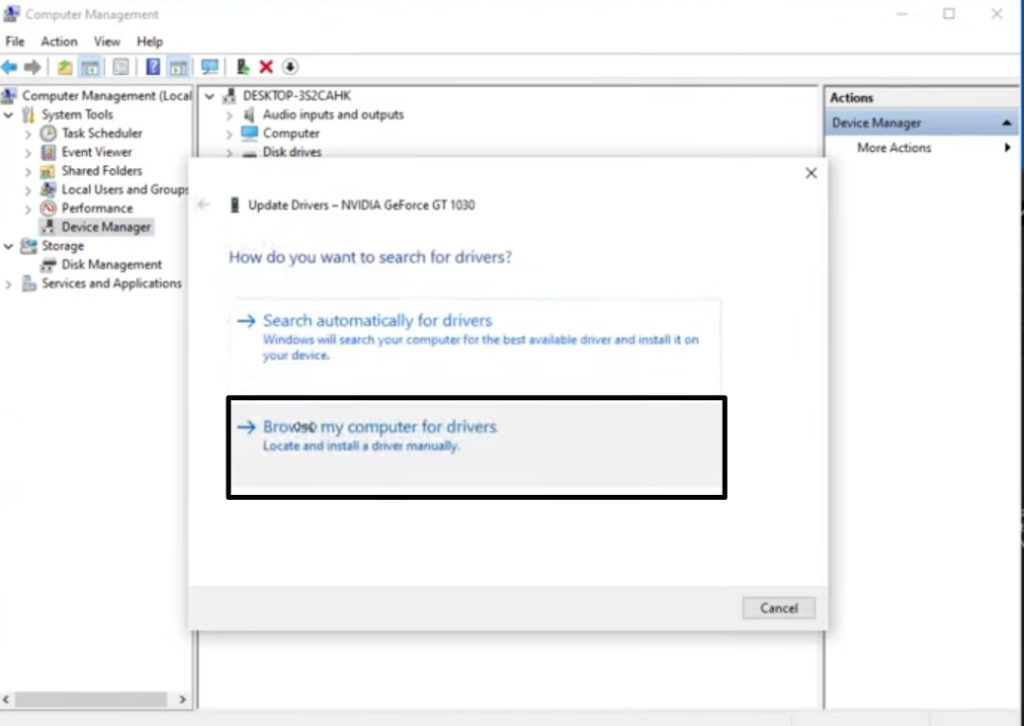The width and height of the screenshot is (1024, 726).
Task: Click the Local Users and Groups icon
Action: click(48, 190)
